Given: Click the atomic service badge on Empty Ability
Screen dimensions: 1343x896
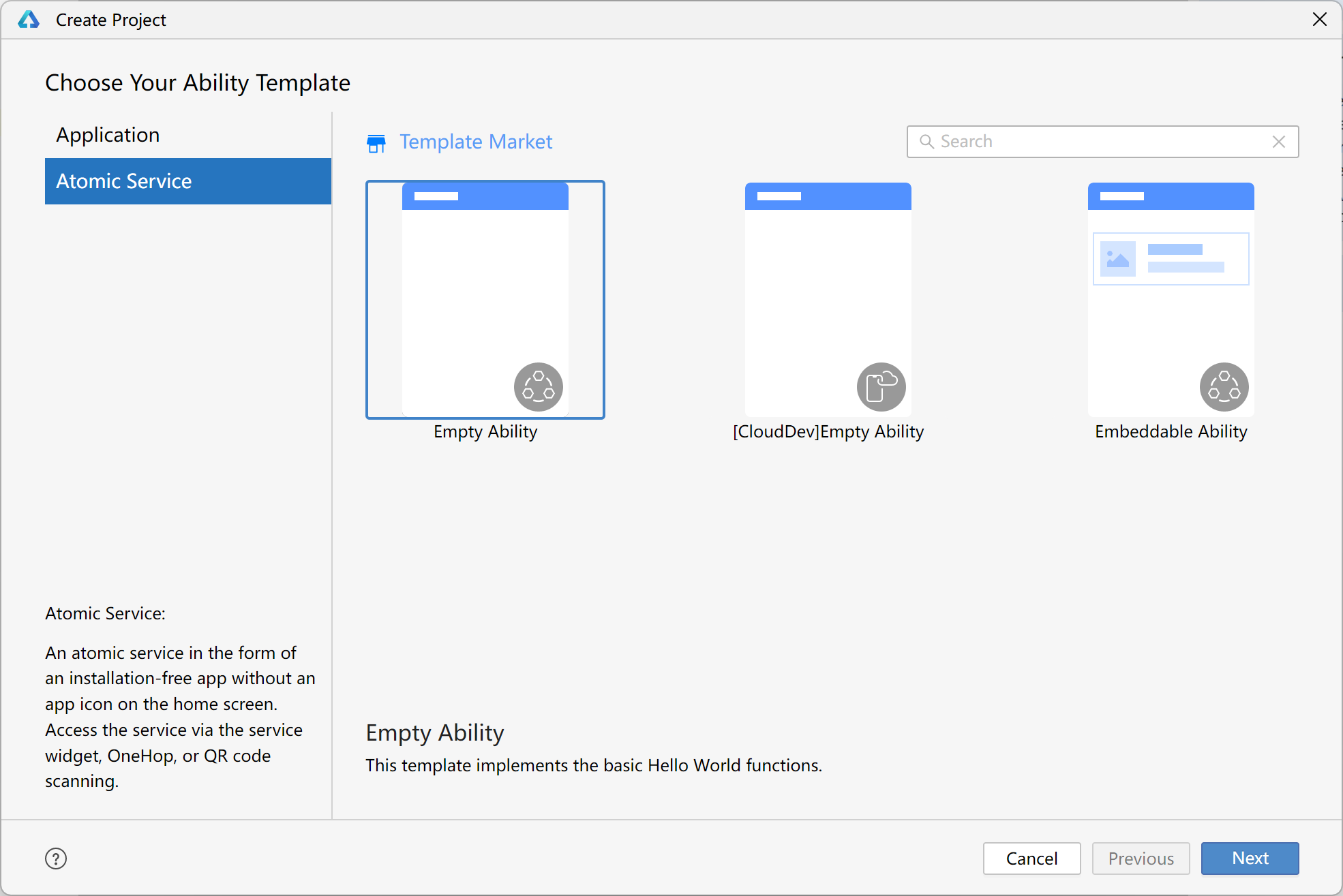Looking at the screenshot, I should tap(539, 387).
